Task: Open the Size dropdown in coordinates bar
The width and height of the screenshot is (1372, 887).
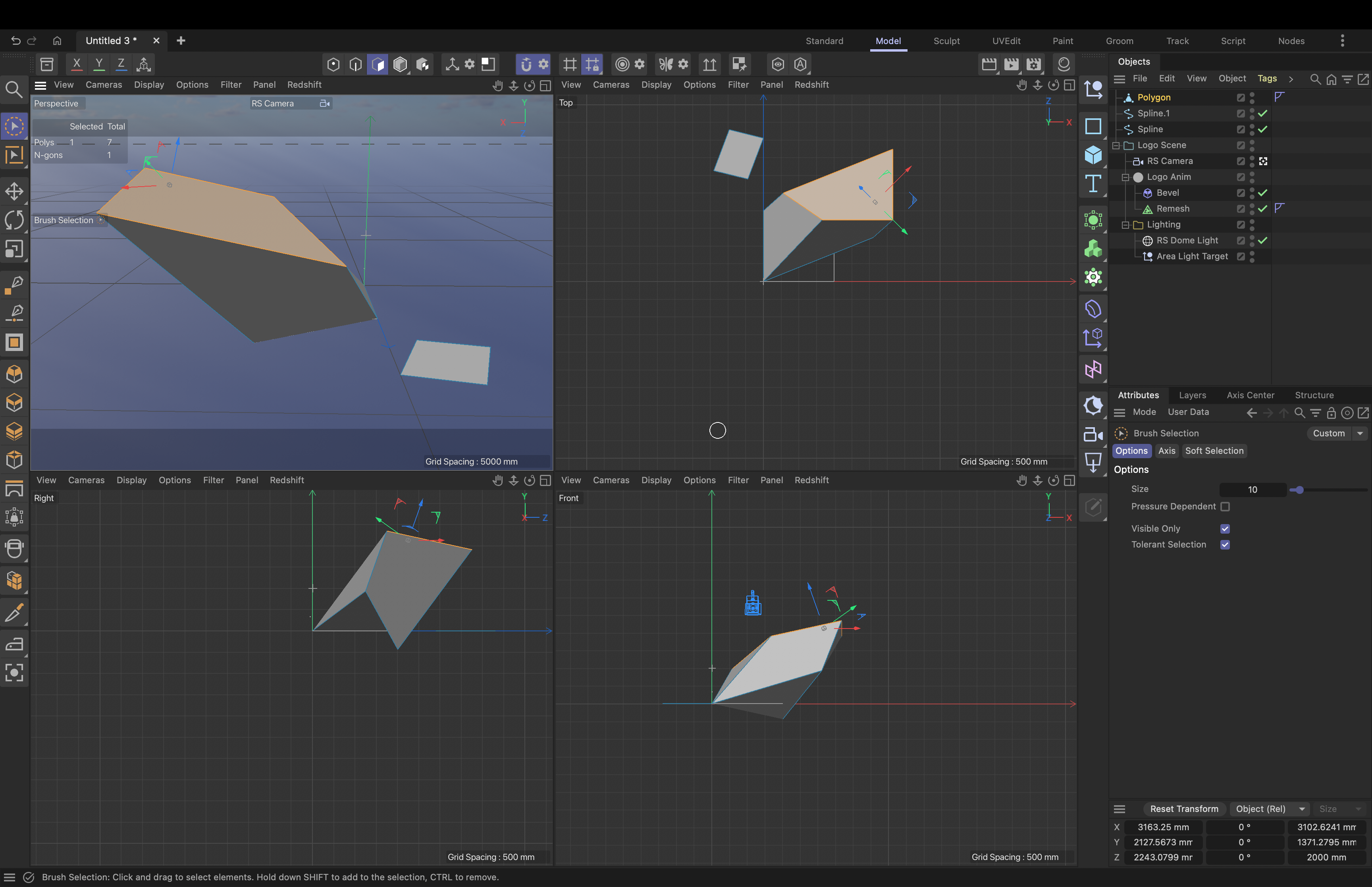Action: (1340, 809)
